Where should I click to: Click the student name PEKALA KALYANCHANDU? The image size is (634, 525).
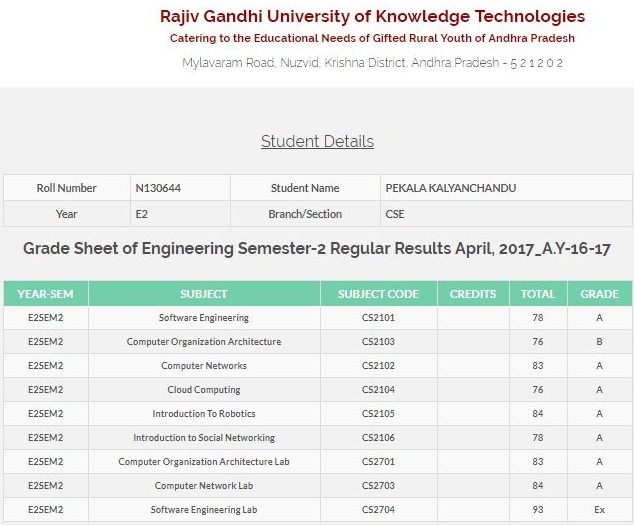[450, 188]
